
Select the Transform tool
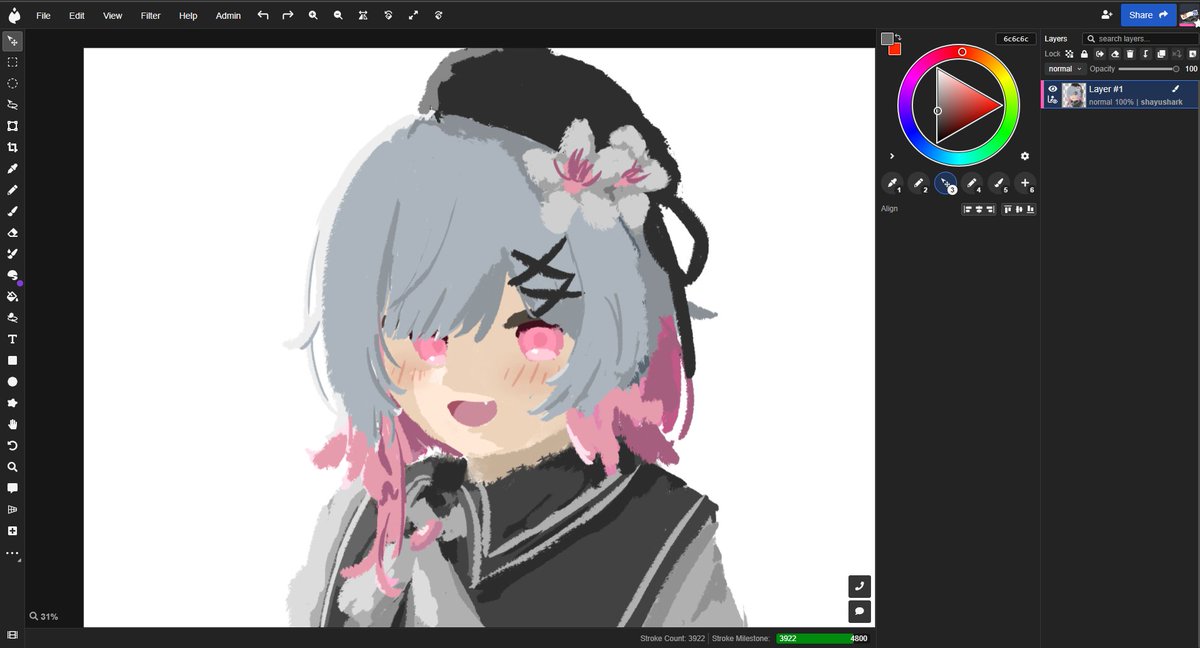coord(12,126)
